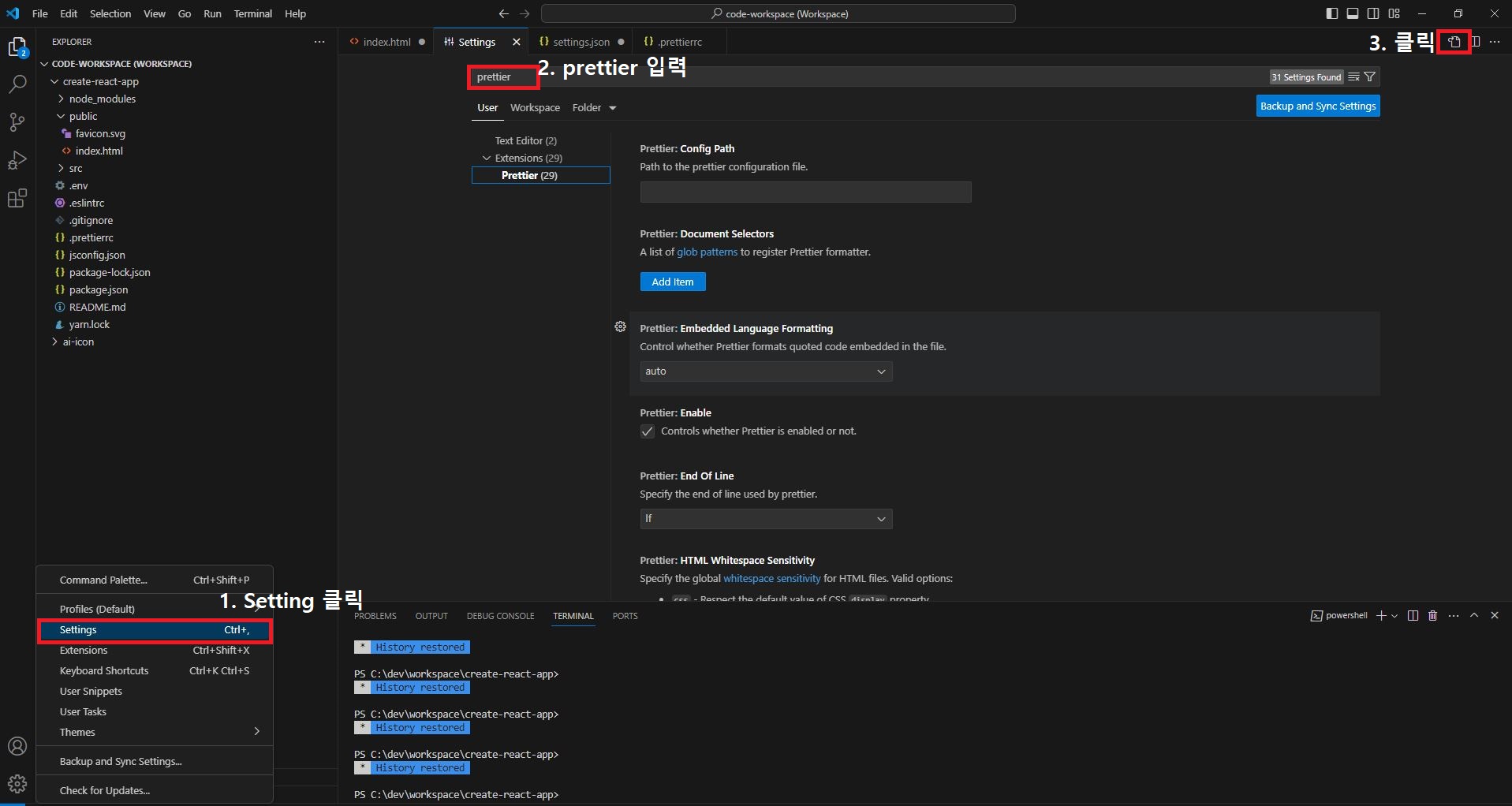Image resolution: width=1512 pixels, height=806 pixels.
Task: Open terminal panel more actions ellipsis
Action: pos(1454,615)
